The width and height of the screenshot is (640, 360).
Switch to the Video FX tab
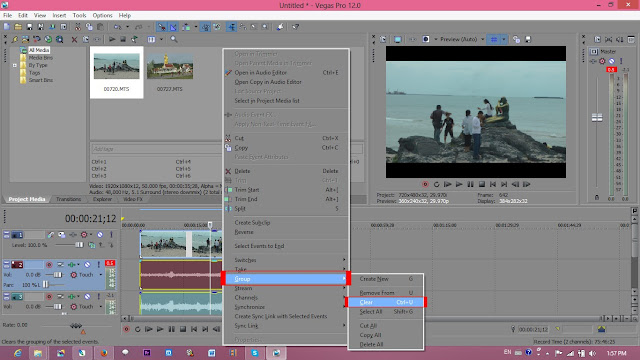[x=133, y=199]
